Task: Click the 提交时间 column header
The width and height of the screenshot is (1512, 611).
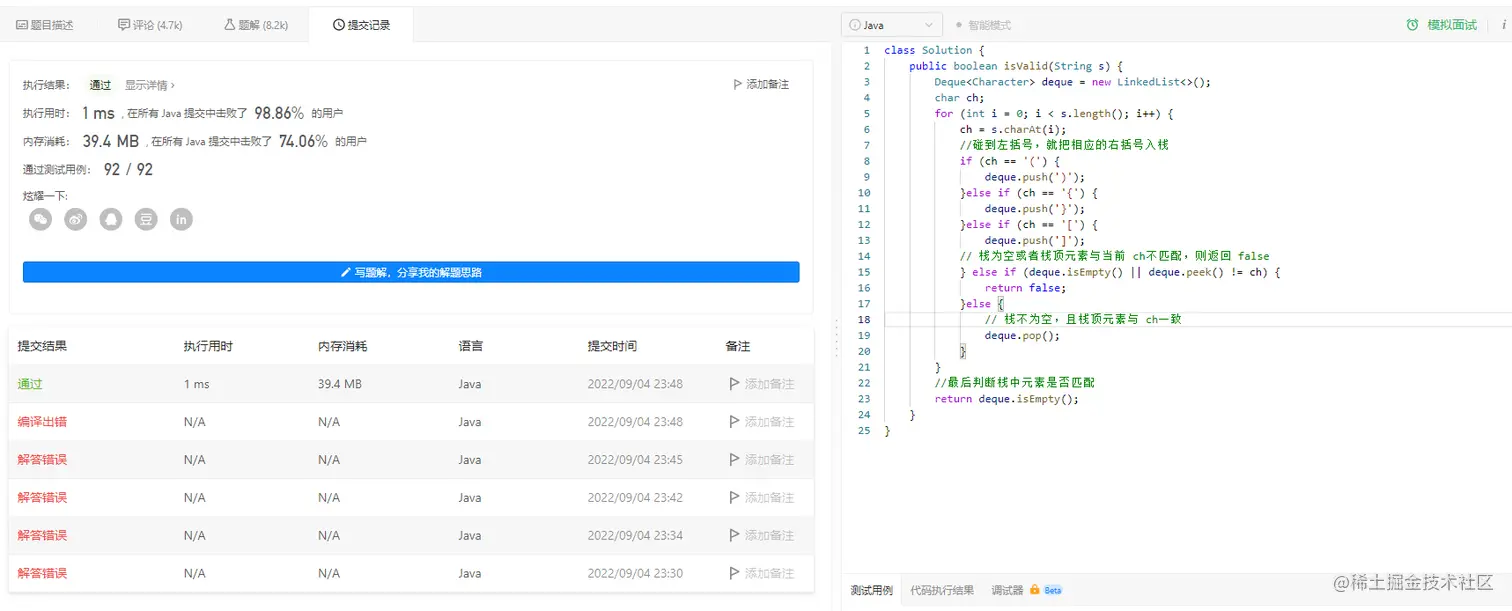Action: tap(612, 346)
